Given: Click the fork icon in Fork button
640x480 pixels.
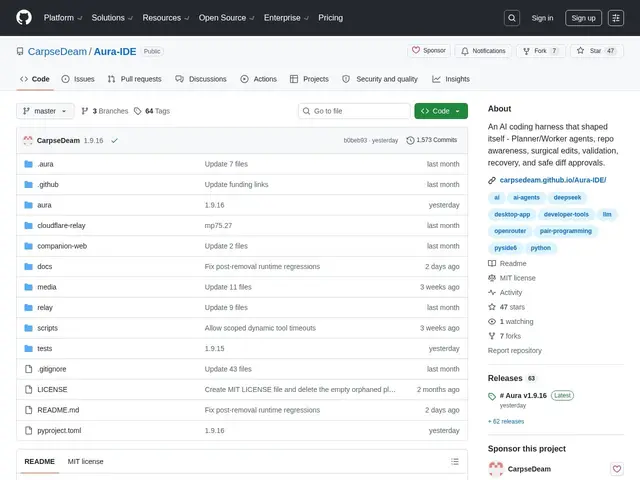Looking at the screenshot, I should [526, 51].
